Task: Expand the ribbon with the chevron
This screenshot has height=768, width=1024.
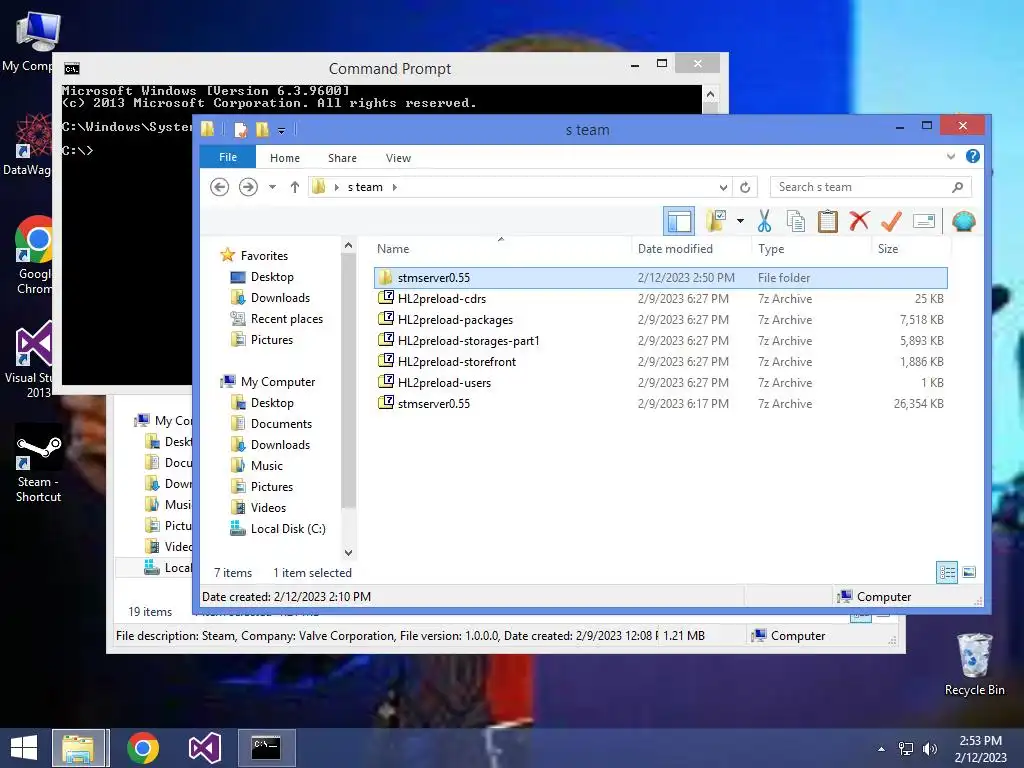Action: click(951, 156)
